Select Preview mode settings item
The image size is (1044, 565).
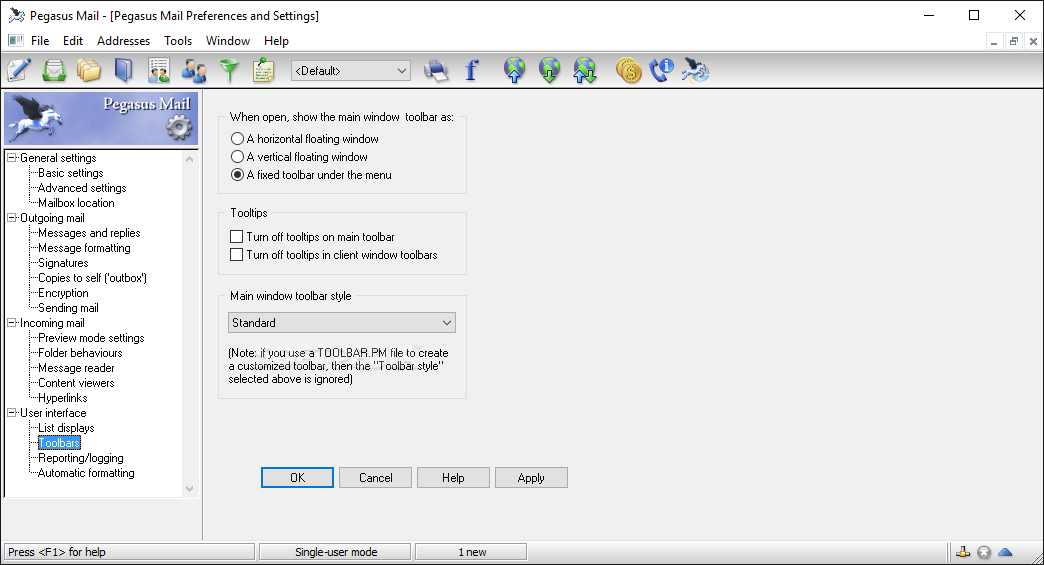coord(91,338)
